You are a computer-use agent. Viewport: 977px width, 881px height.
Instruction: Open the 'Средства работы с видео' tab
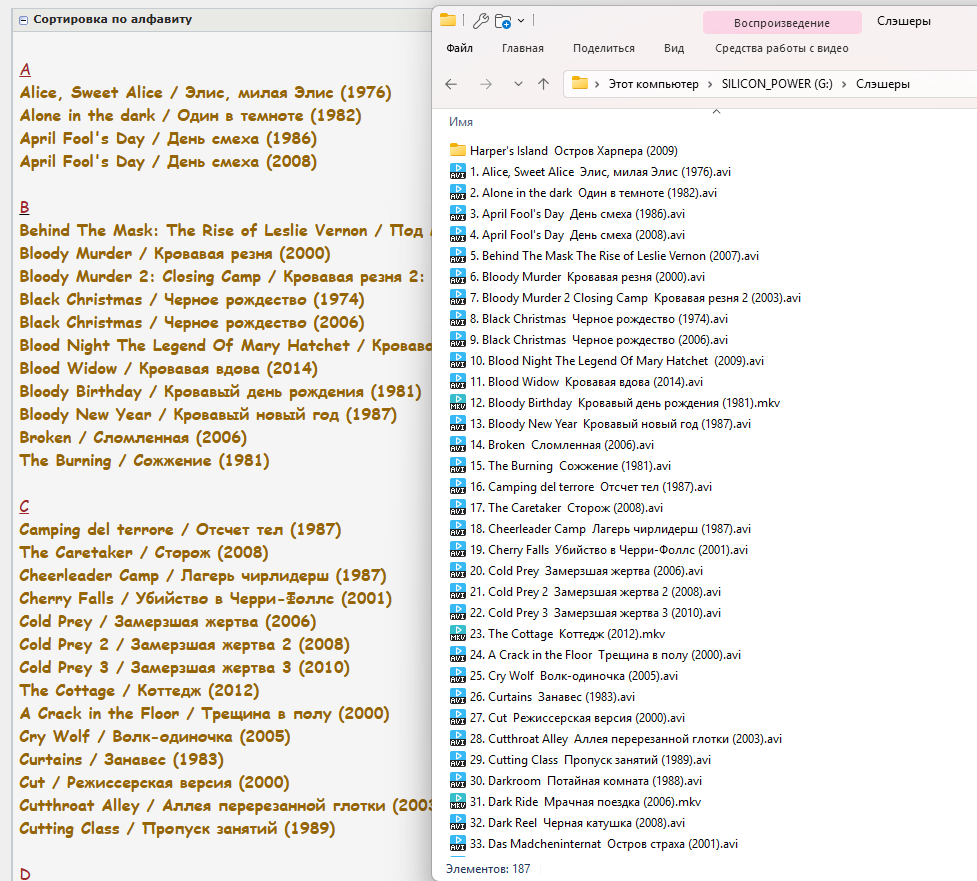coord(781,48)
